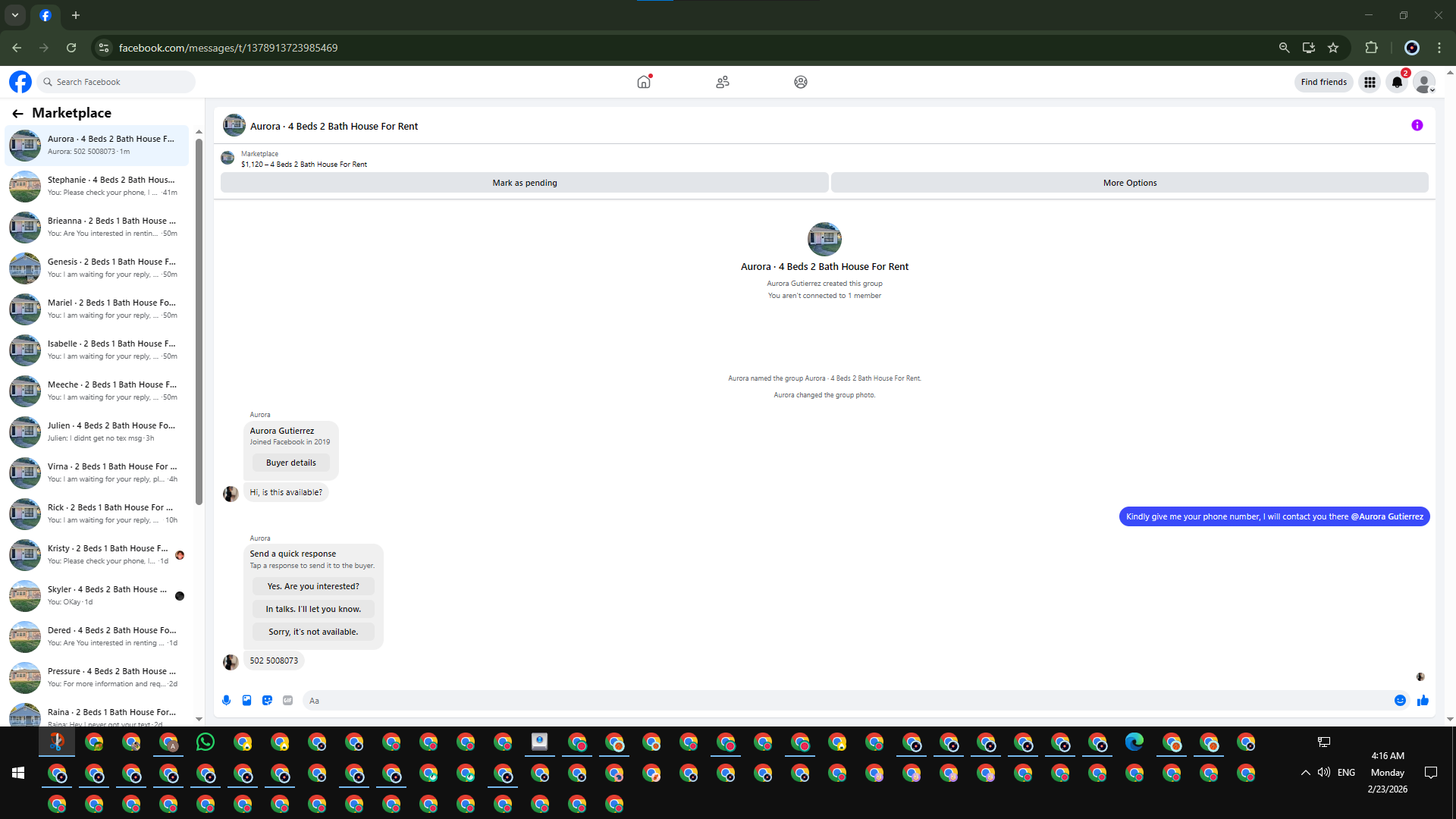
Task: Open the Brieanna 2 Beds 1 Bath conversation
Action: [x=97, y=227]
